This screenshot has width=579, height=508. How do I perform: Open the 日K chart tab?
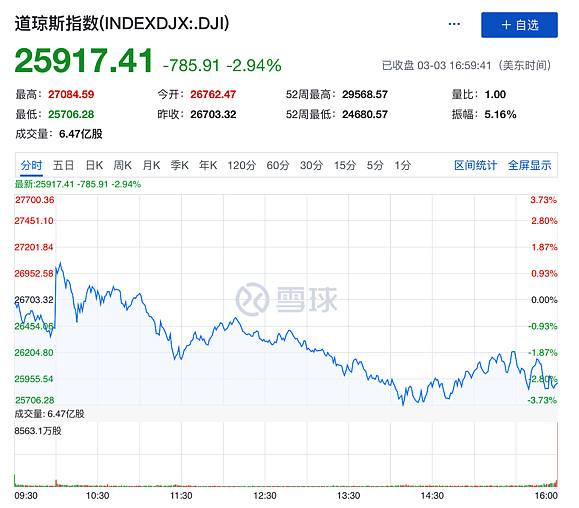(94, 165)
